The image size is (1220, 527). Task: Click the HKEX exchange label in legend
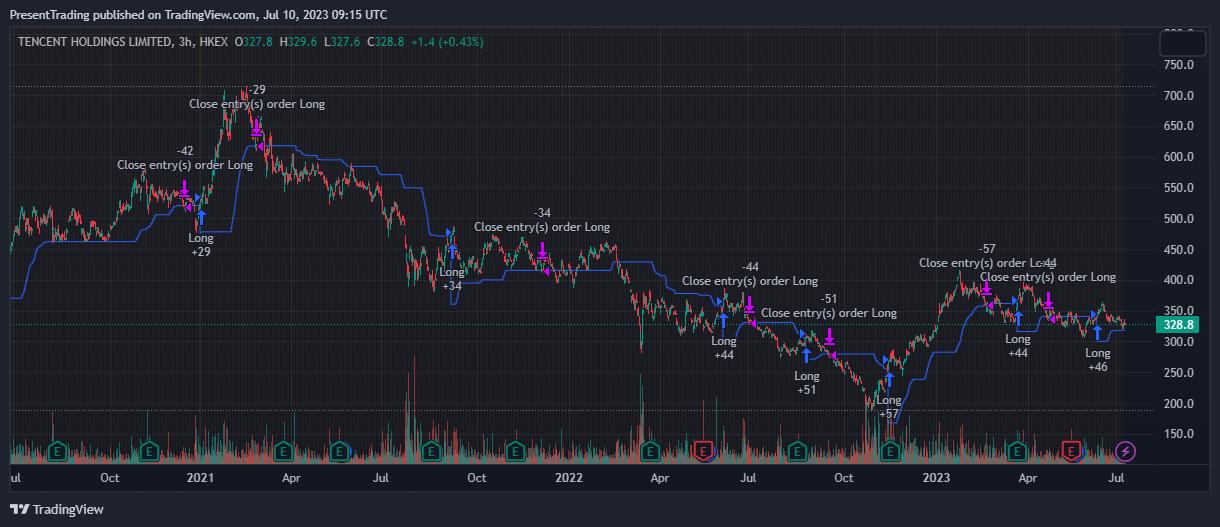coord(213,42)
